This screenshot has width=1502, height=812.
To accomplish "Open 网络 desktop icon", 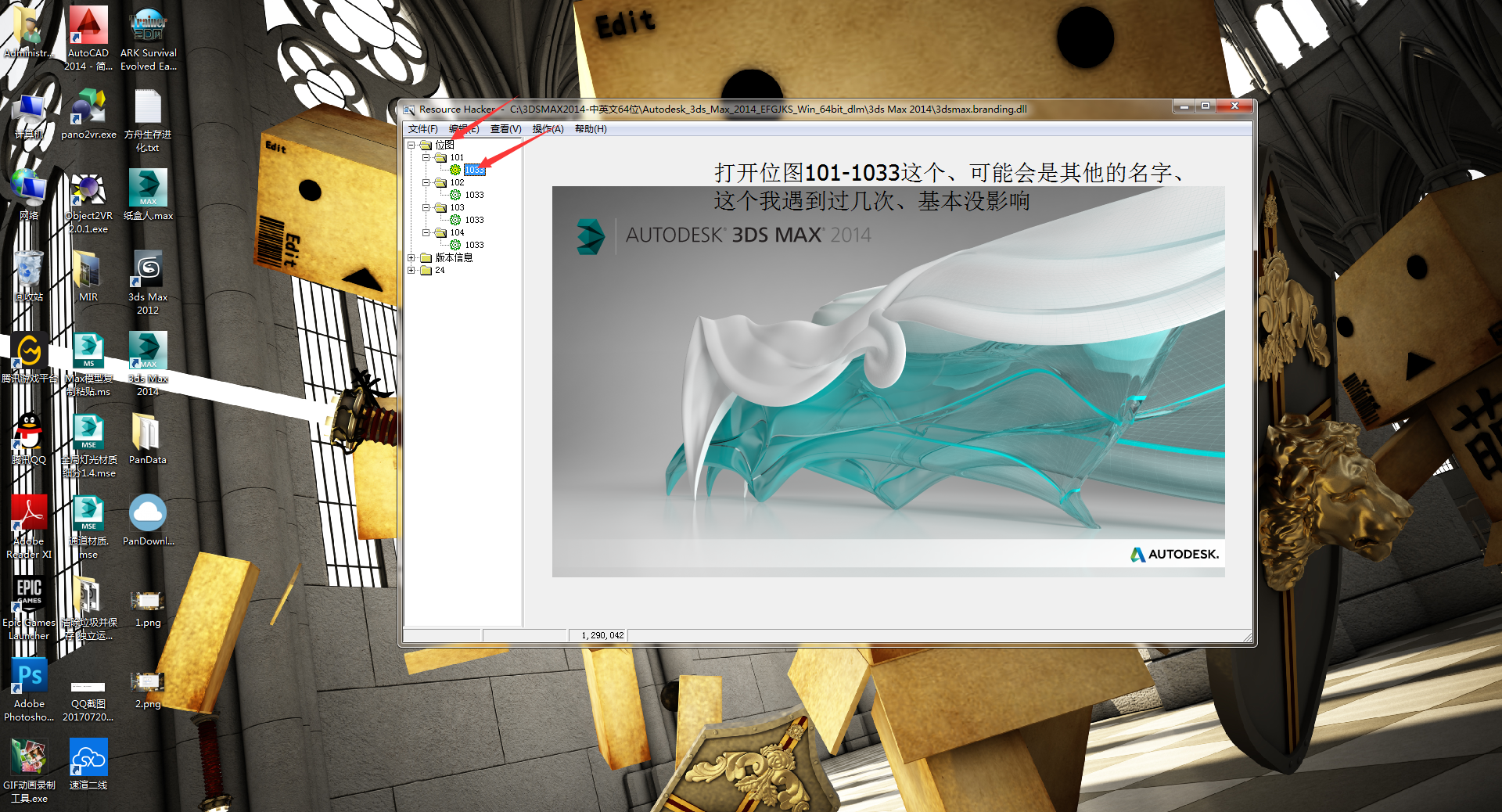I will tap(29, 196).
